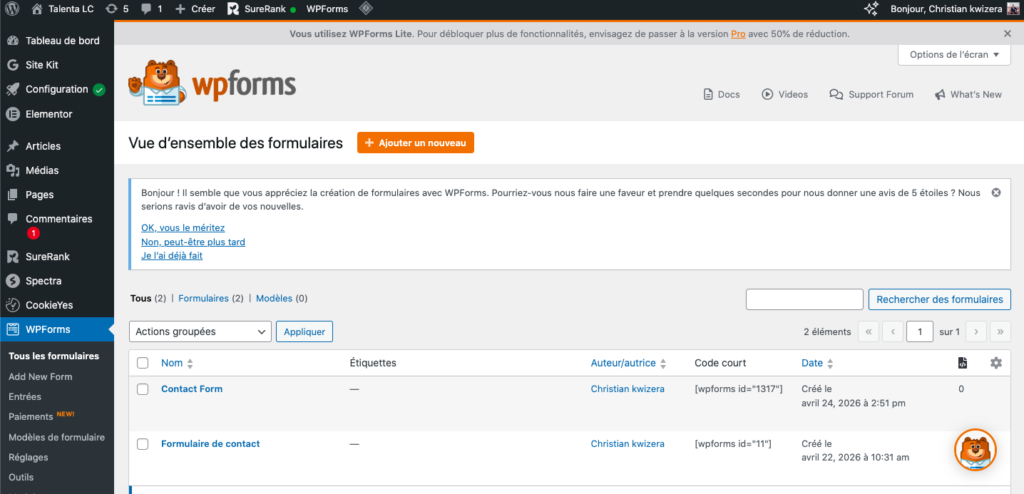Open the 5 pending updates icon

tap(117, 9)
